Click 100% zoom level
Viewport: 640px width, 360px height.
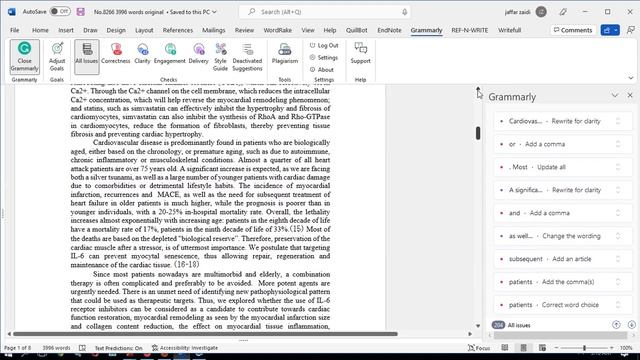point(626,348)
